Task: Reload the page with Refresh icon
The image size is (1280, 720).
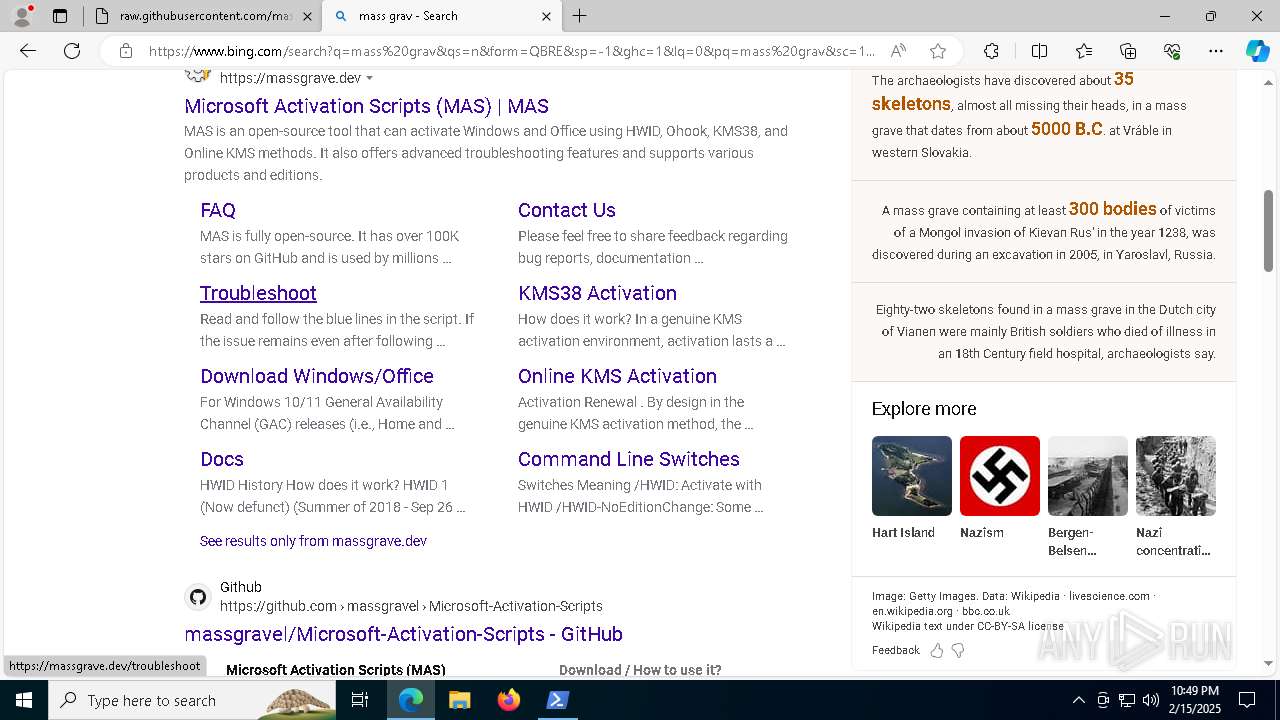Action: pyautogui.click(x=72, y=51)
